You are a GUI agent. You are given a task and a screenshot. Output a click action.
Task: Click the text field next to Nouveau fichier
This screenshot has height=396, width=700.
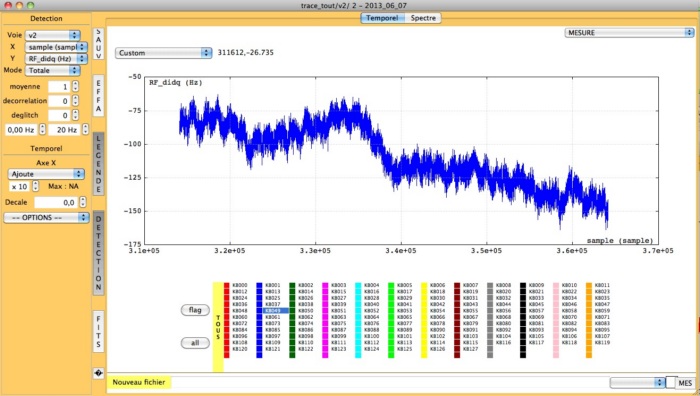pos(389,383)
